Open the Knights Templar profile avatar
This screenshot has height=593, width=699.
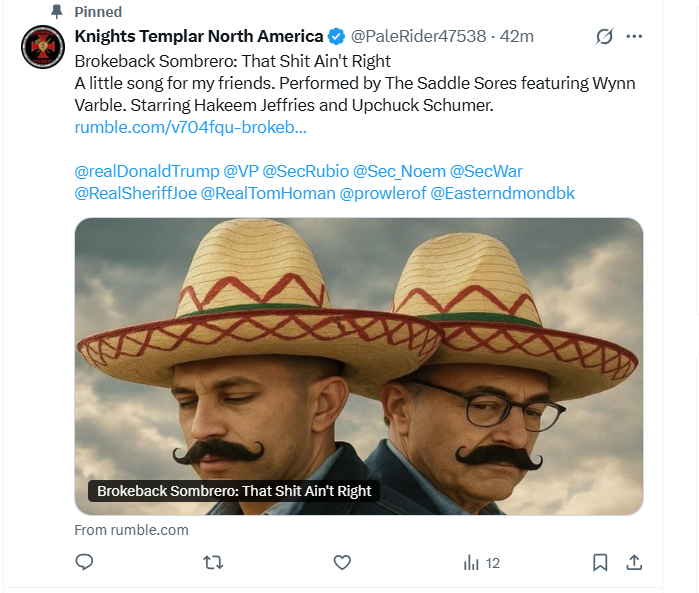(x=44, y=48)
